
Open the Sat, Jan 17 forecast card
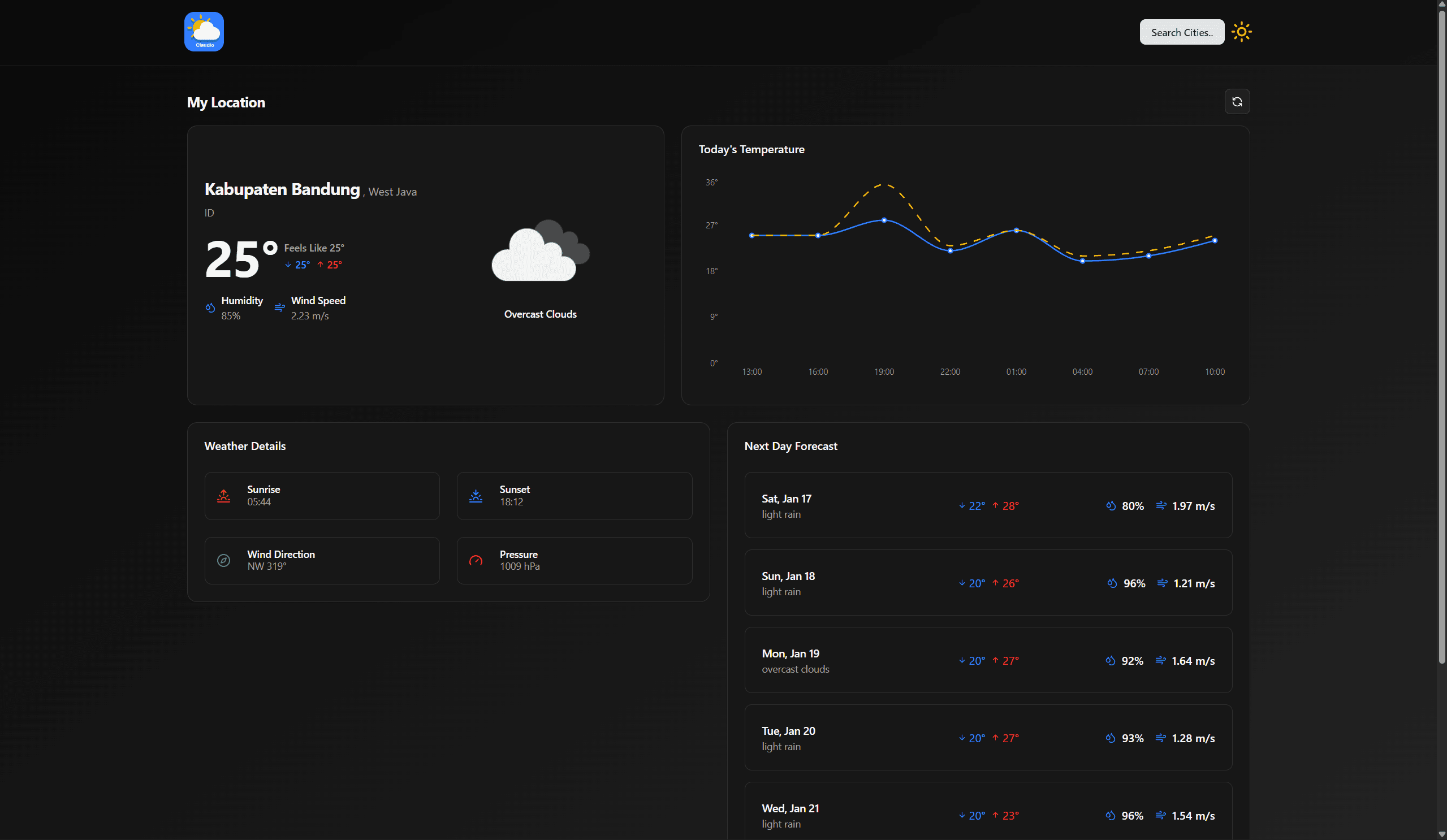(x=988, y=505)
